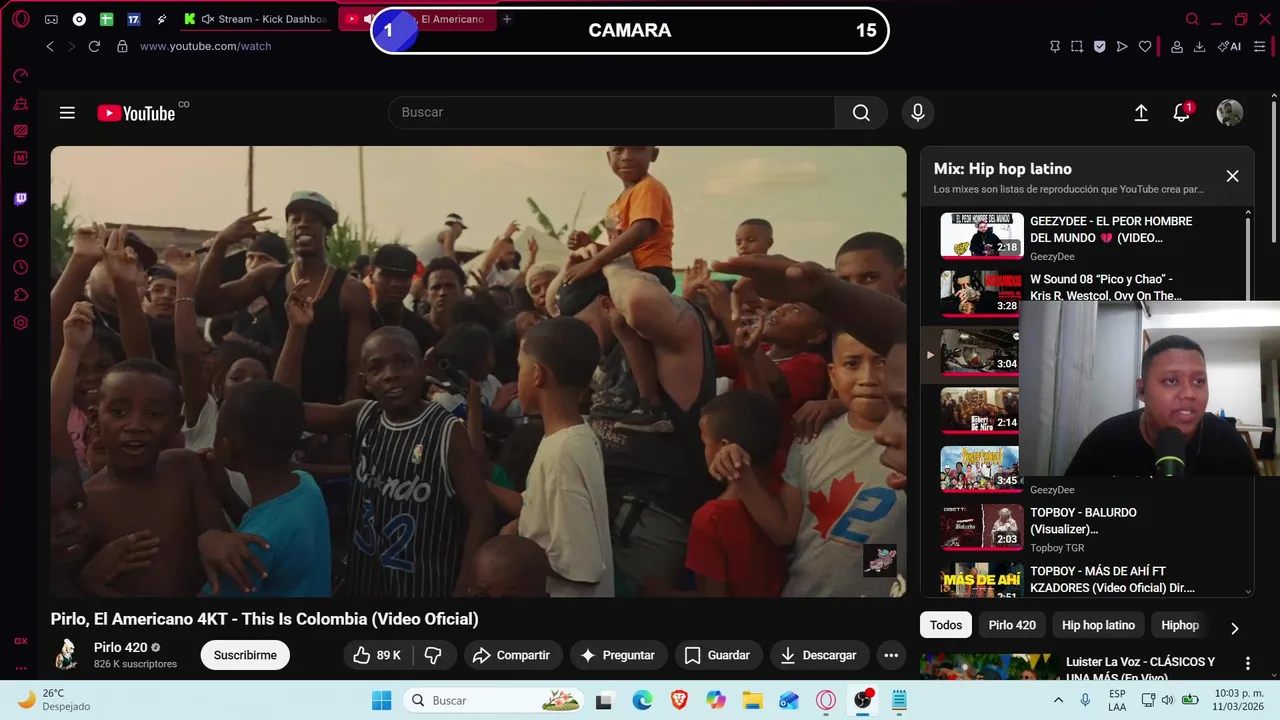Open sidebar settings gear icon
The image size is (1280, 720).
[20, 323]
